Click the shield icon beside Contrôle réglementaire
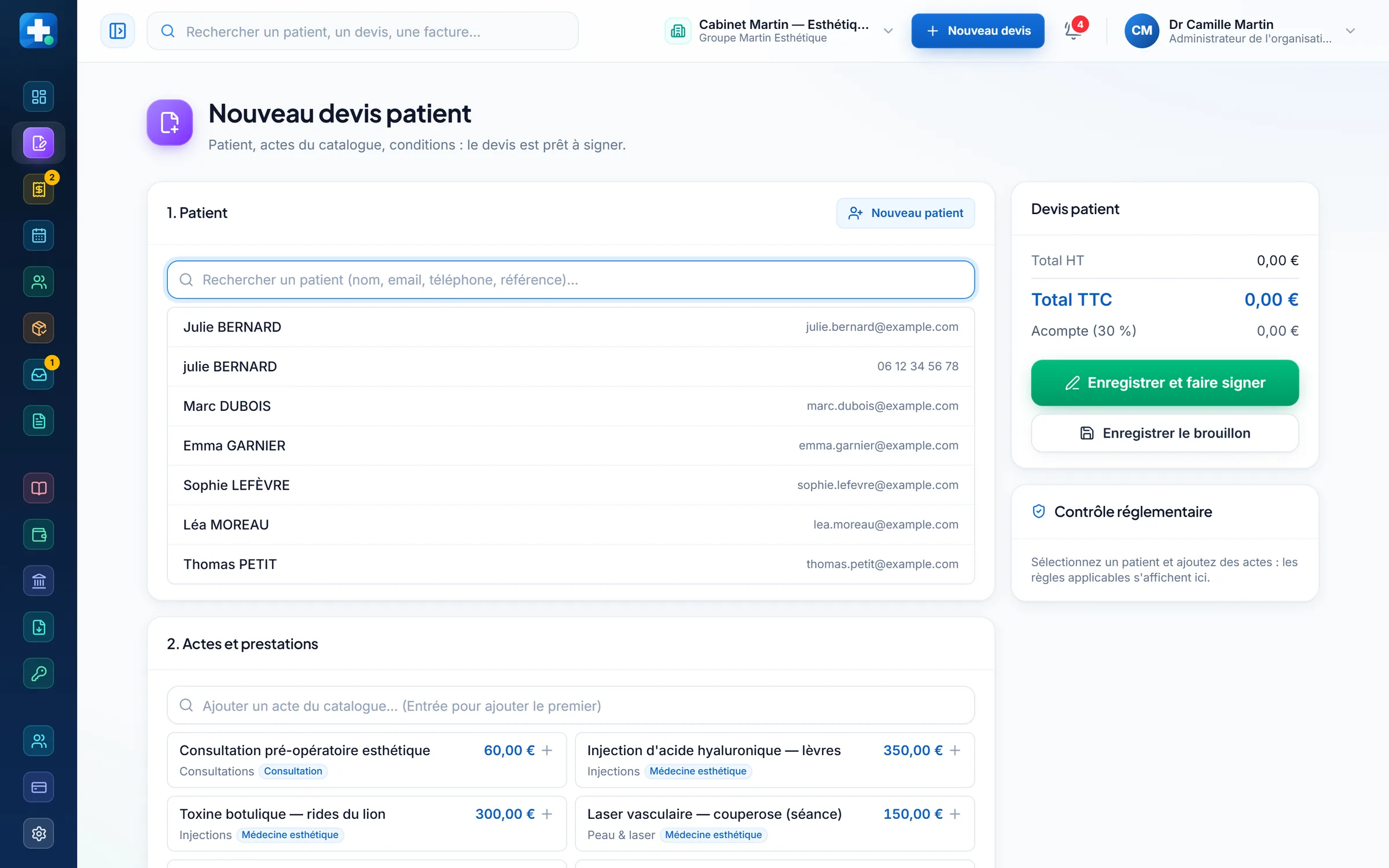 pyautogui.click(x=1039, y=512)
